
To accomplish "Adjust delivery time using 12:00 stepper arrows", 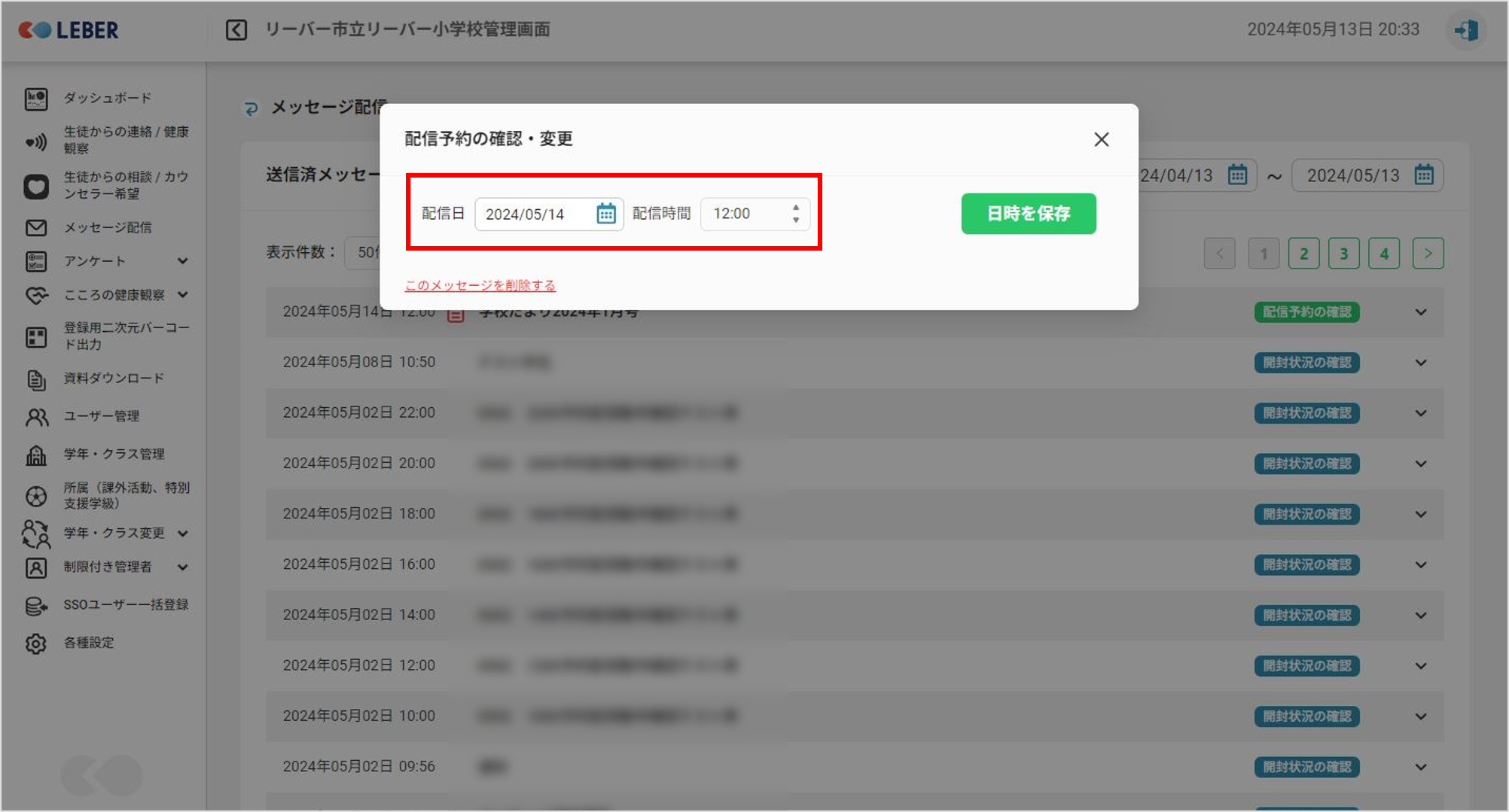I will point(795,214).
